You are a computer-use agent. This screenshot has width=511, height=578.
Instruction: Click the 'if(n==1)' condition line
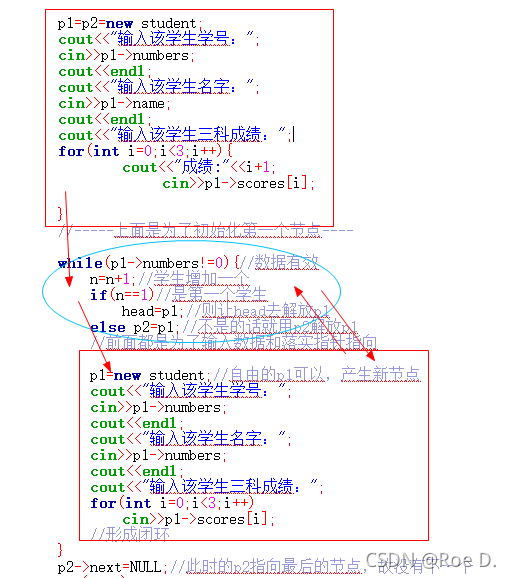pos(122,295)
